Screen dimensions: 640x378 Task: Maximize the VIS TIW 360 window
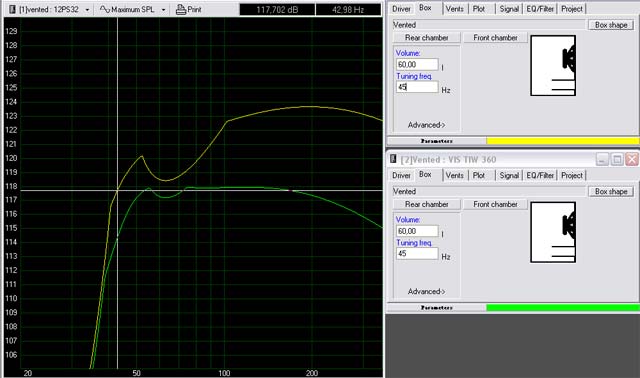617,159
